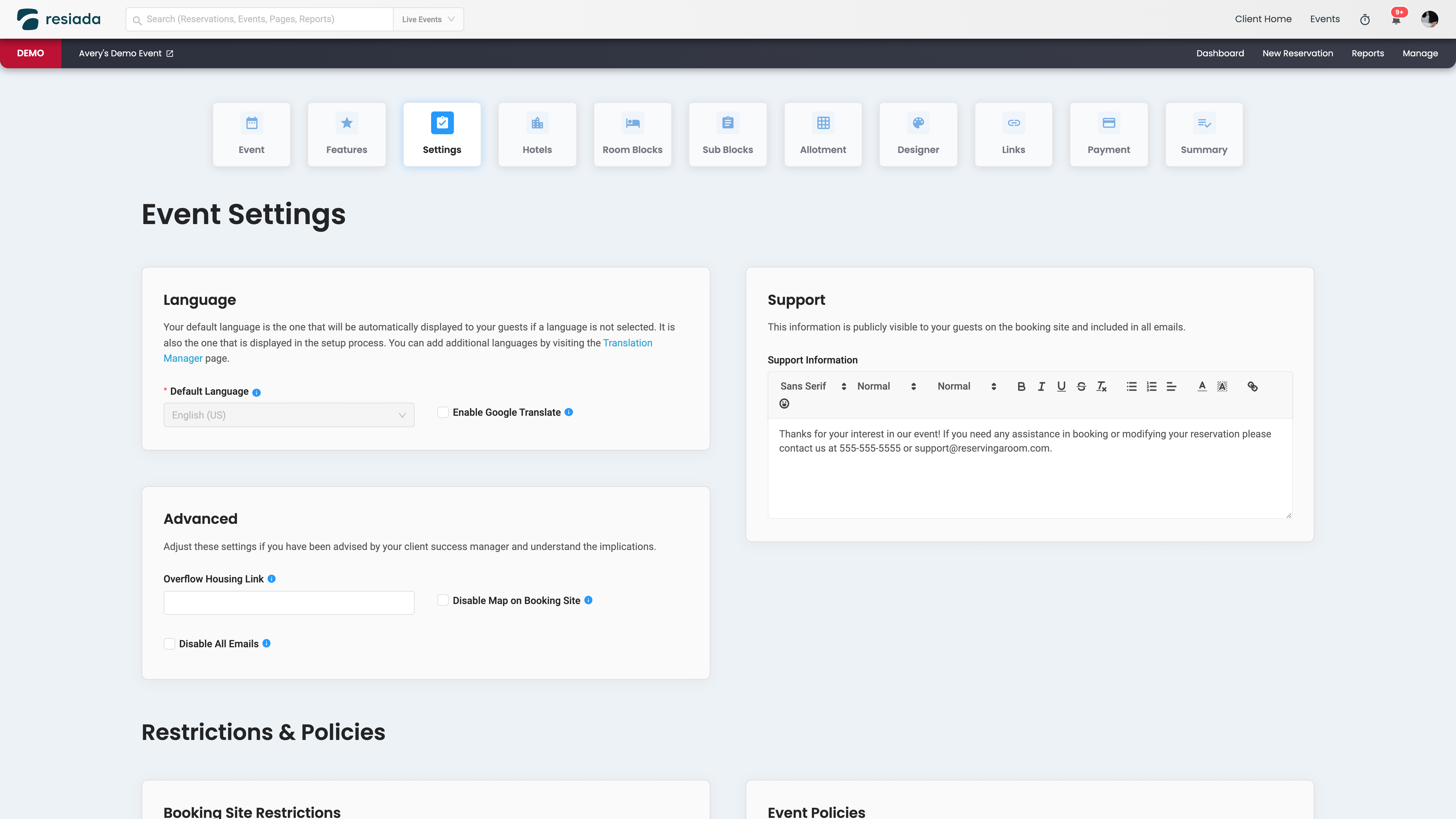Go to the Designer tab
1456x819 pixels.
pyautogui.click(x=918, y=135)
